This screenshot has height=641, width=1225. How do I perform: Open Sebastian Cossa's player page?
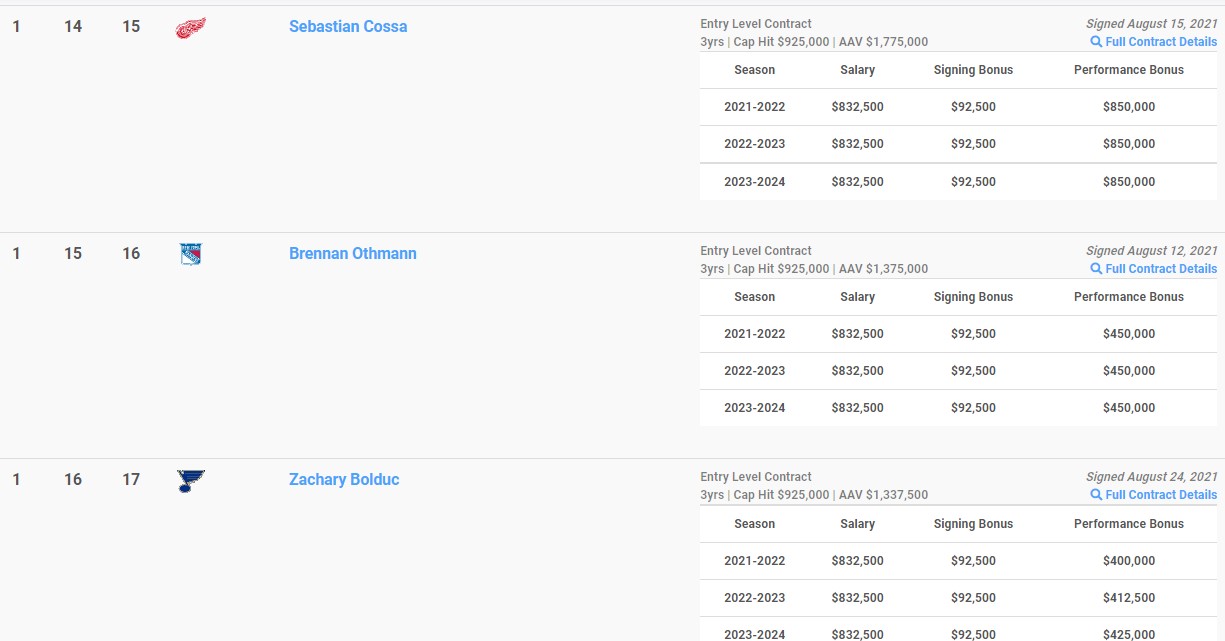click(348, 27)
